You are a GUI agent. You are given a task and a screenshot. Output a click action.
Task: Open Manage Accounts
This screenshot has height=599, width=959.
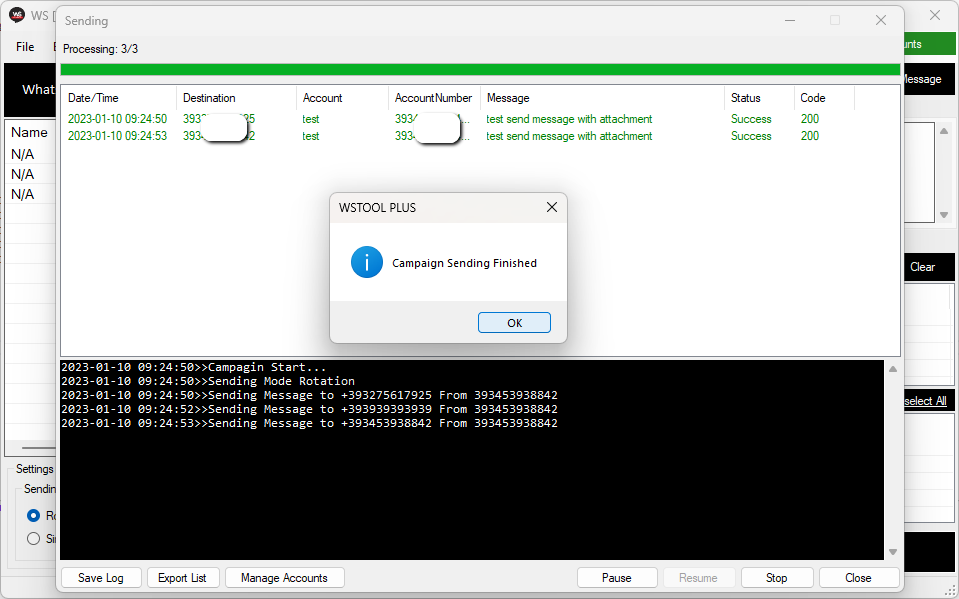pos(284,578)
